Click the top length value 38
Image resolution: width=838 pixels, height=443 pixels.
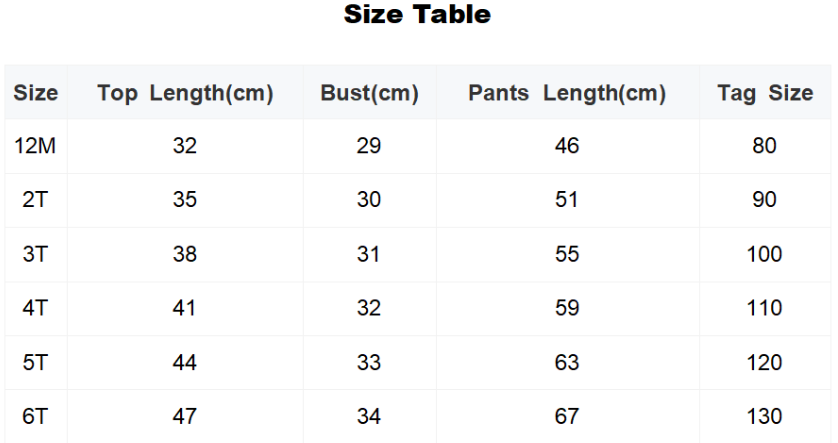(185, 254)
